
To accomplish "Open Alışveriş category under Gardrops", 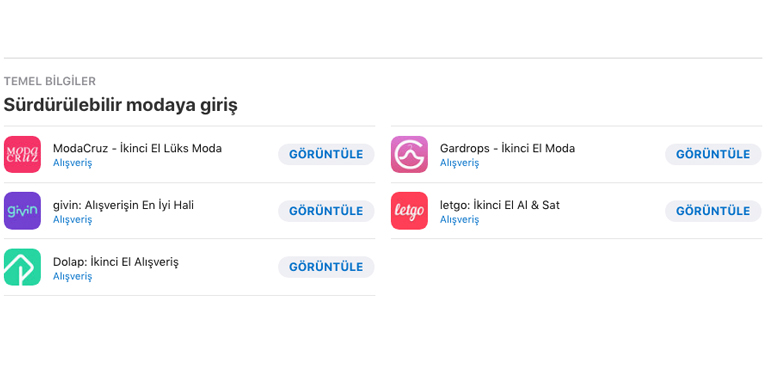I will pos(459,163).
